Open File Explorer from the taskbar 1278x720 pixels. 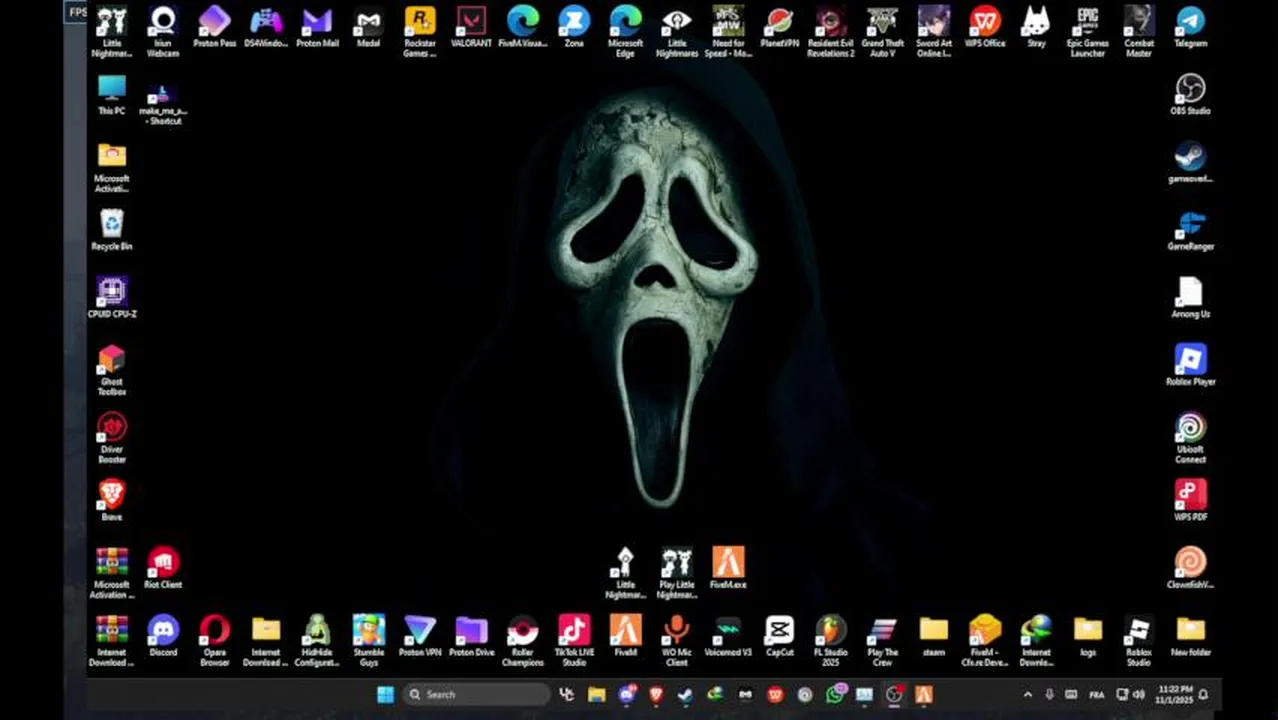click(597, 694)
